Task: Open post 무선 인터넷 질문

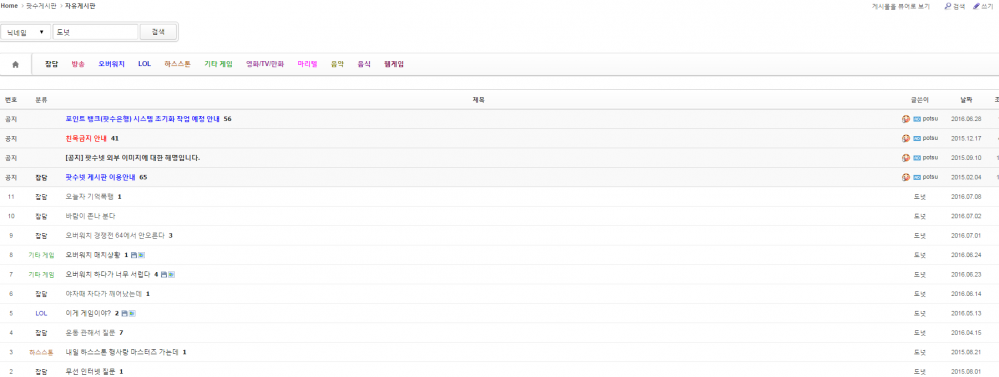Action: [x=90, y=371]
